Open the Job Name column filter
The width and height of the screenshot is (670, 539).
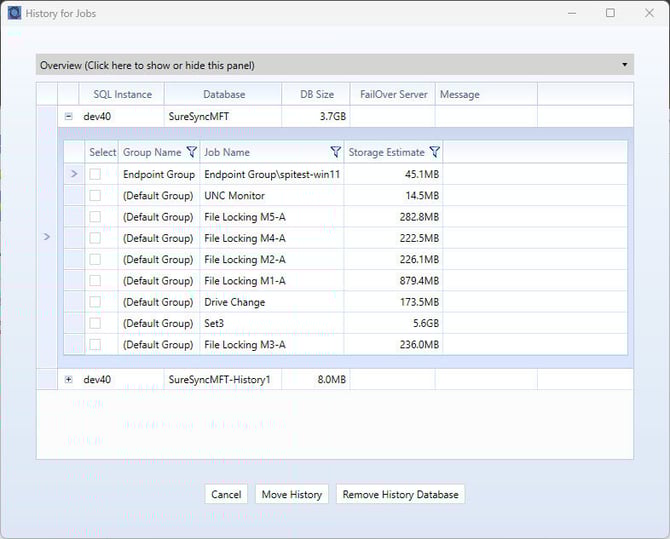(335, 152)
